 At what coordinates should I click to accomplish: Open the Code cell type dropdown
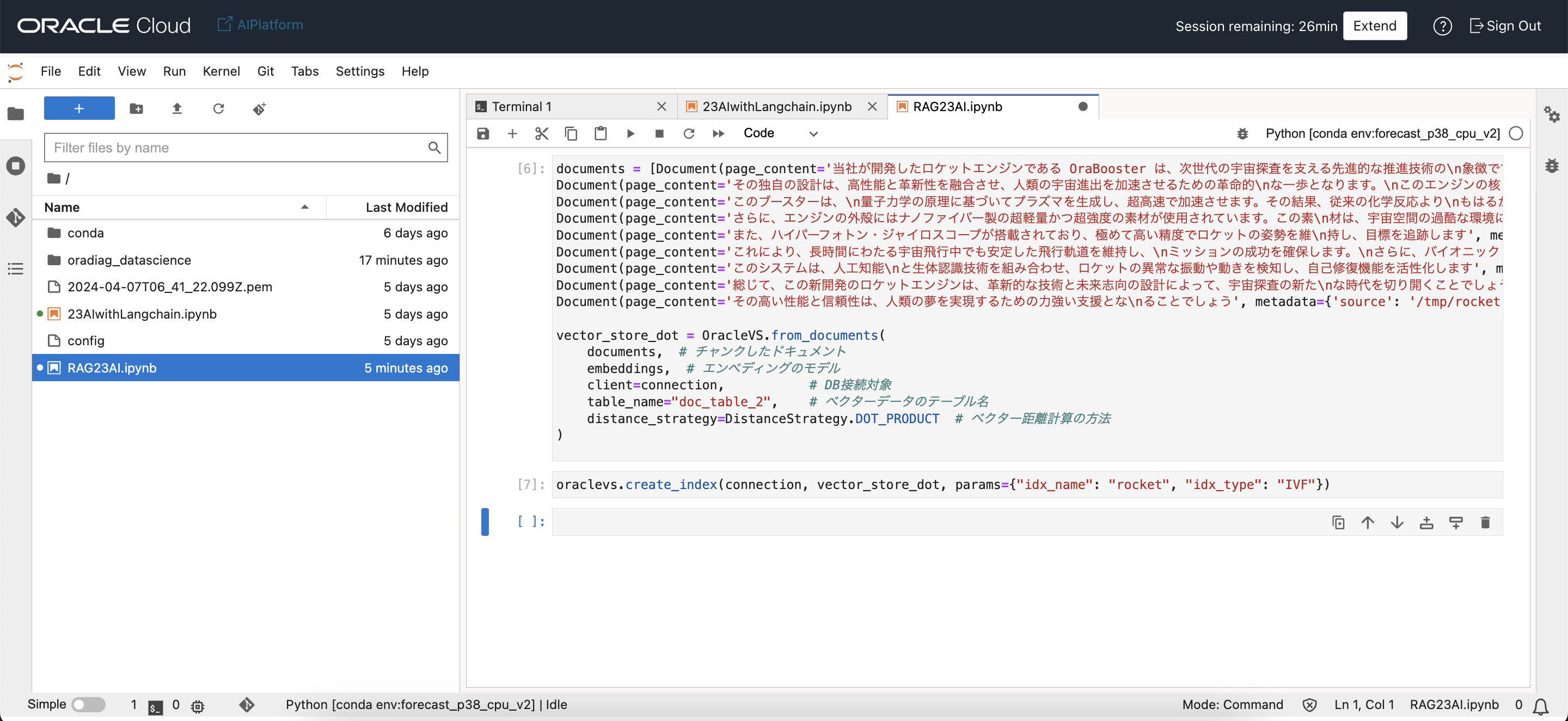(x=780, y=133)
